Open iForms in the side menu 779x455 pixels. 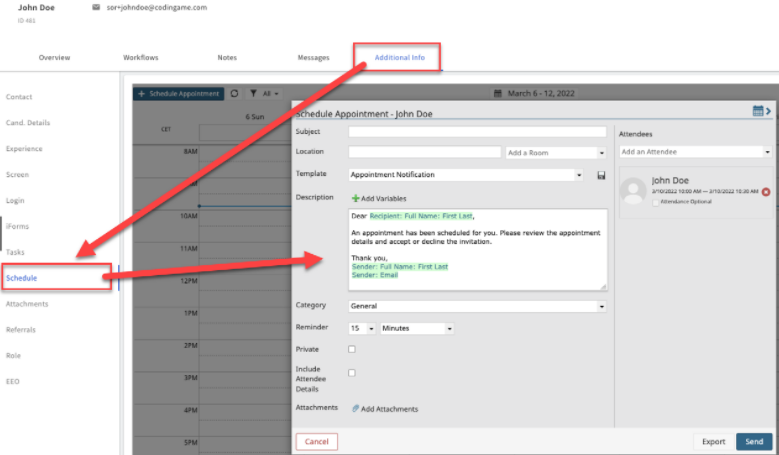coord(17,226)
